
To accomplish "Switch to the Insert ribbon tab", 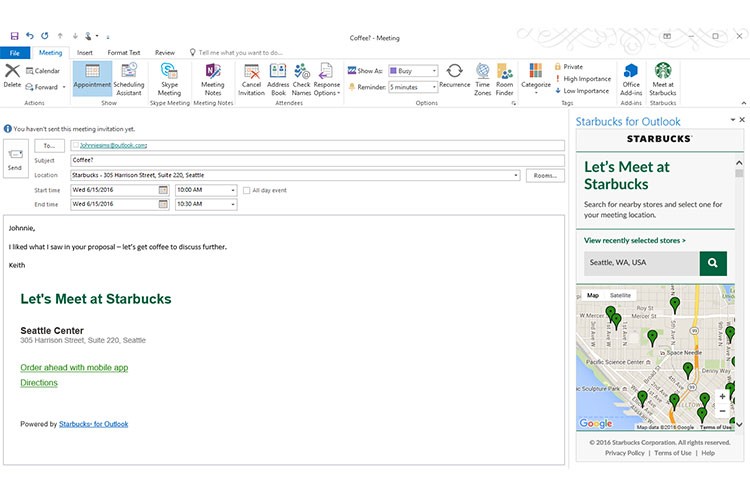I will [x=85, y=52].
